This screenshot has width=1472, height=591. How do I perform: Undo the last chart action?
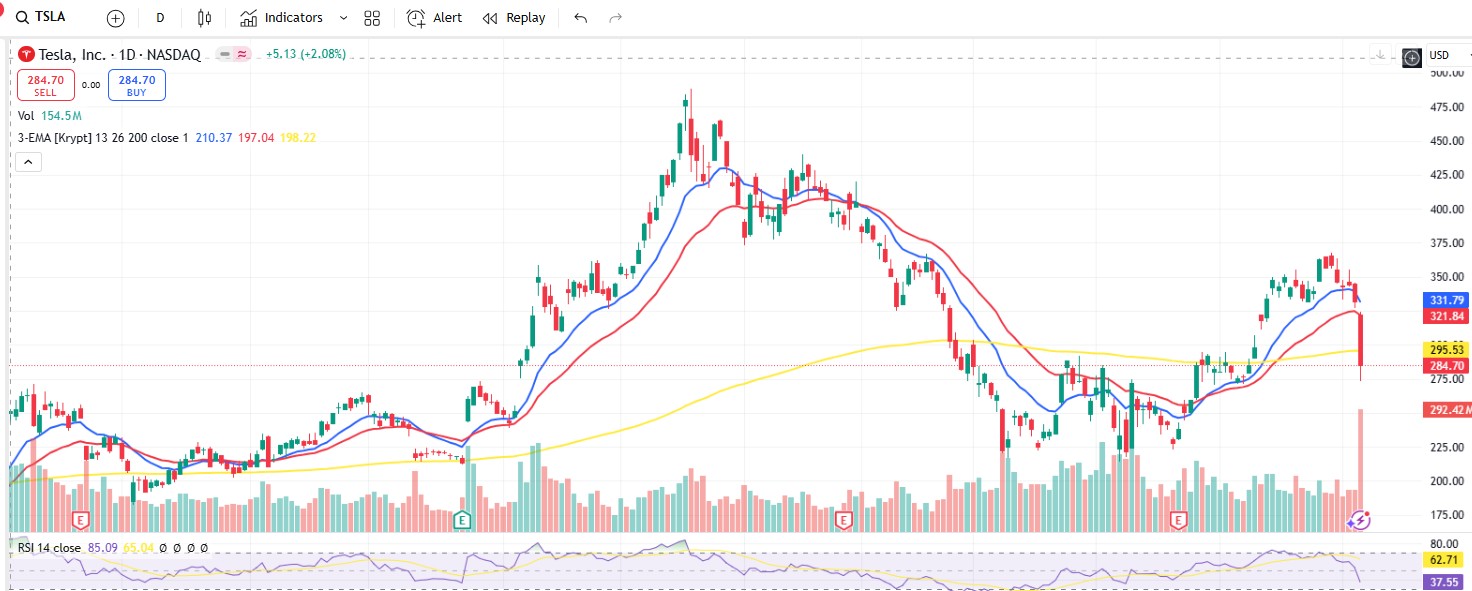coord(581,18)
